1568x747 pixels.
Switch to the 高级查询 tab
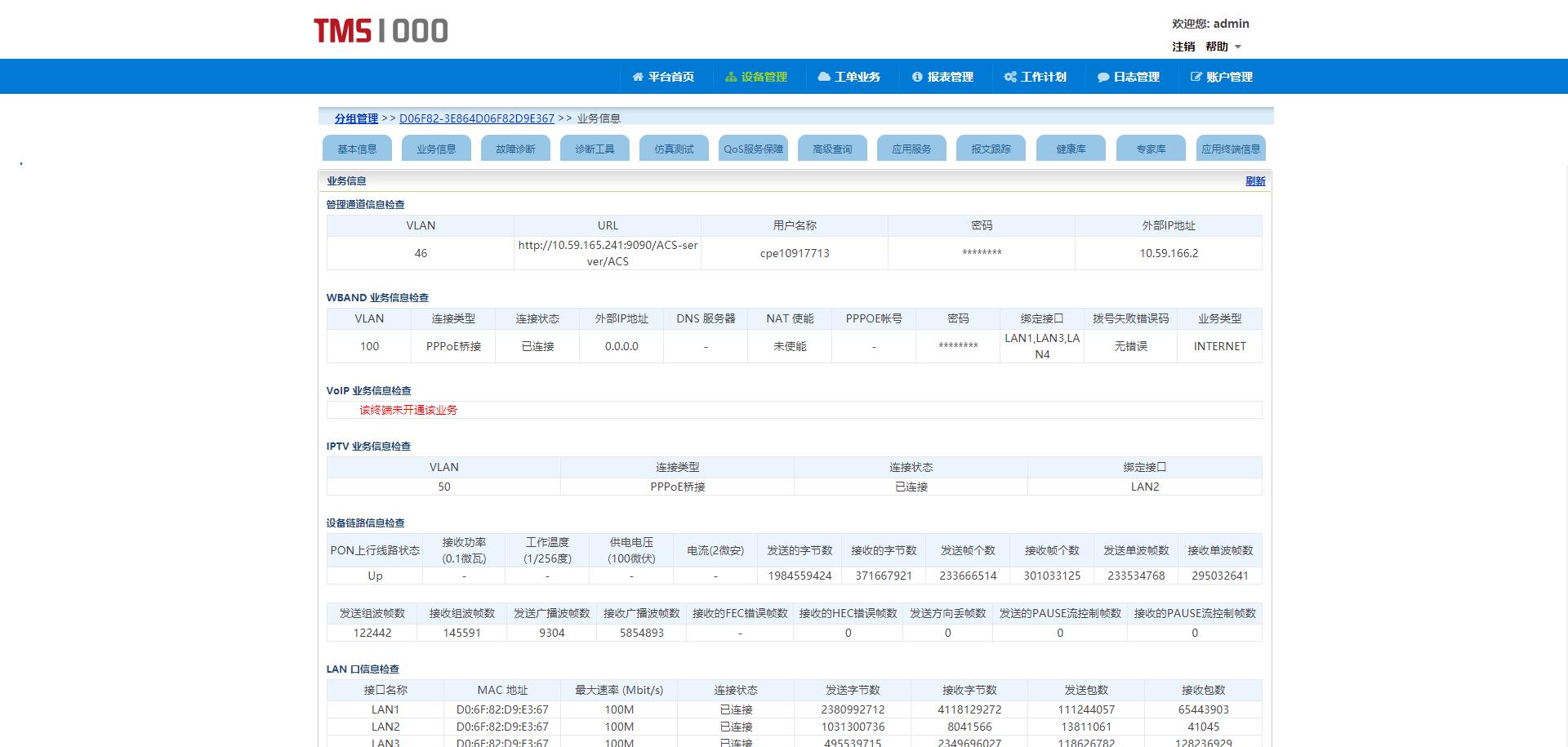(x=832, y=149)
